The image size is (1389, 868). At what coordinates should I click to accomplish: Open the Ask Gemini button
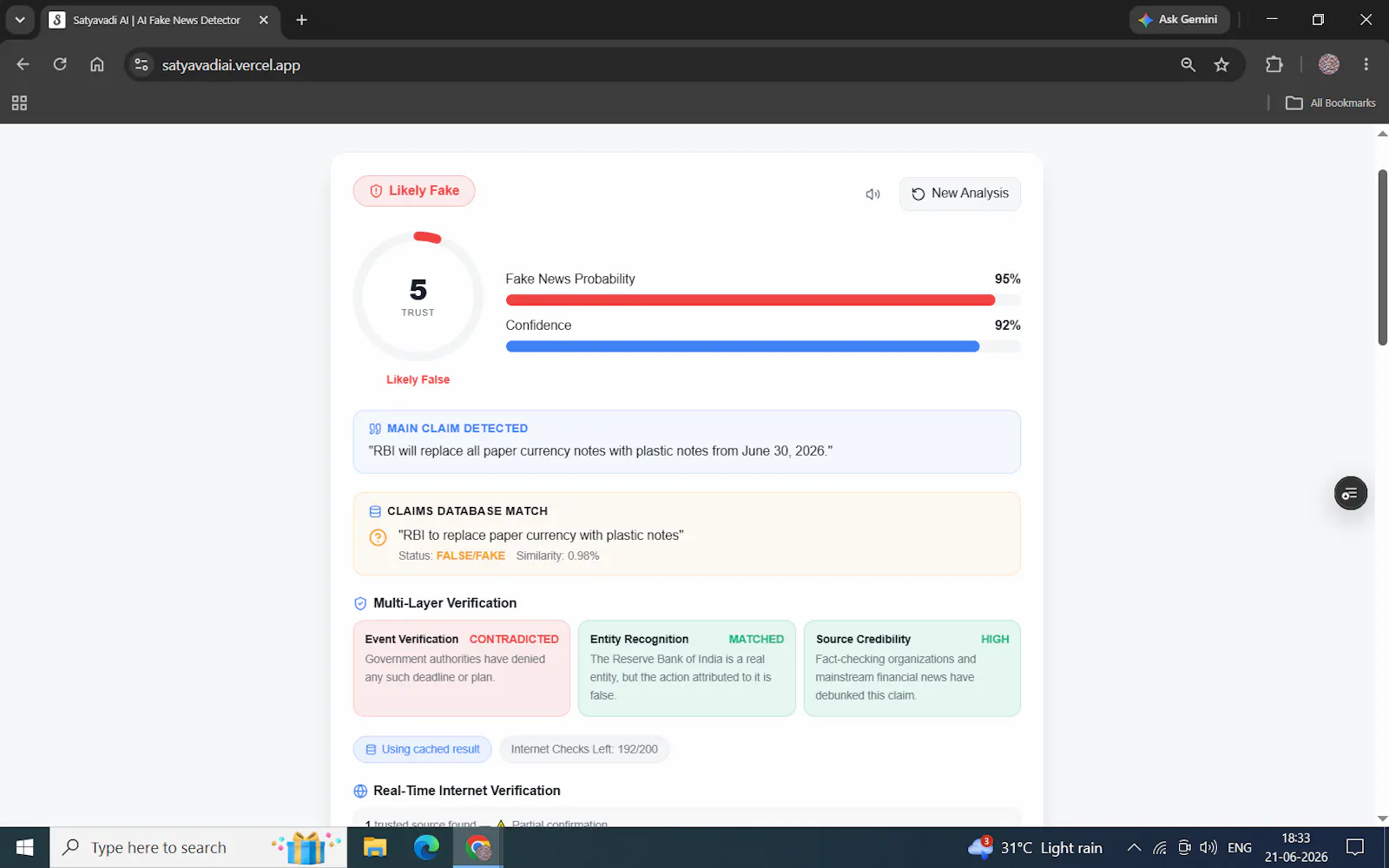pyautogui.click(x=1179, y=19)
